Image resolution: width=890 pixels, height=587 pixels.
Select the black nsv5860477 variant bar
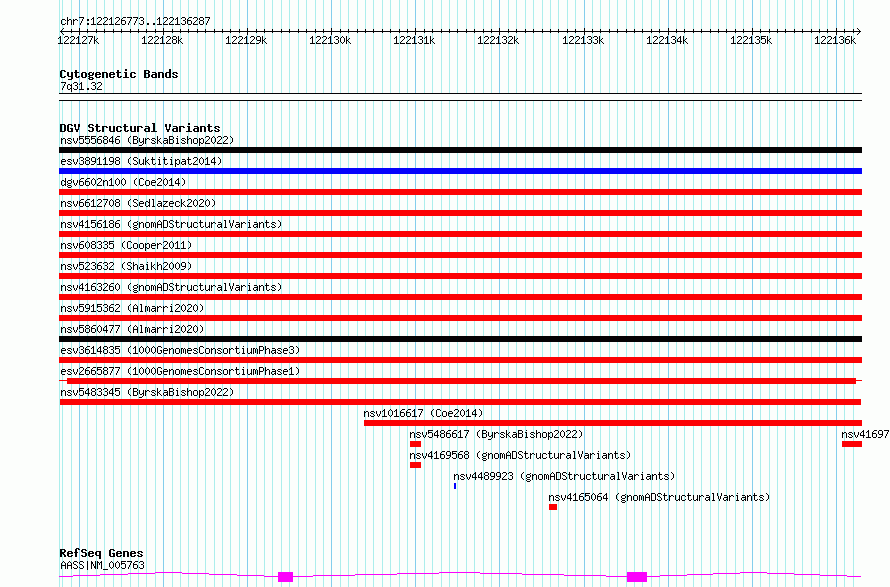(x=460, y=339)
